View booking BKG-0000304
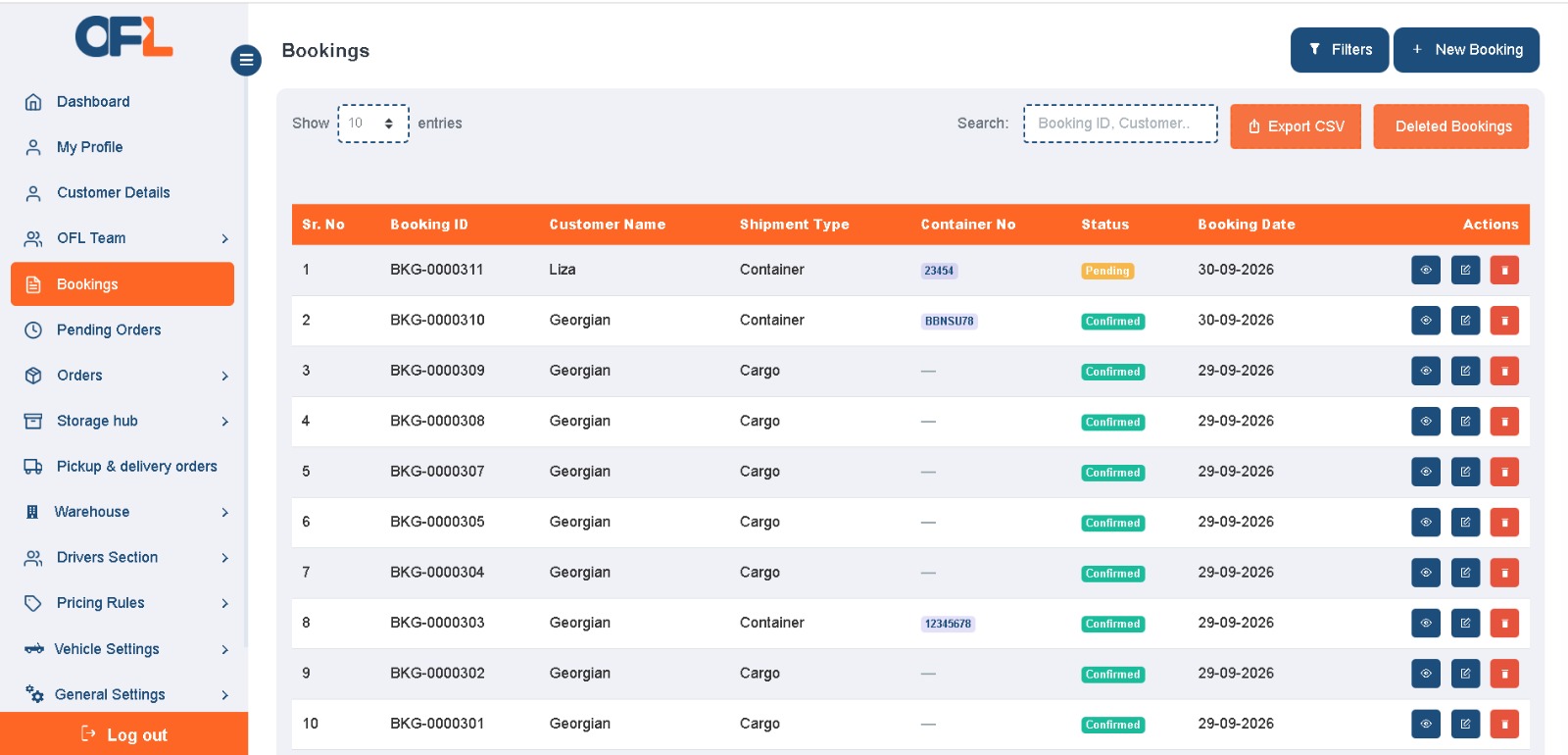This screenshot has height=755, width=1568. pyautogui.click(x=1426, y=573)
